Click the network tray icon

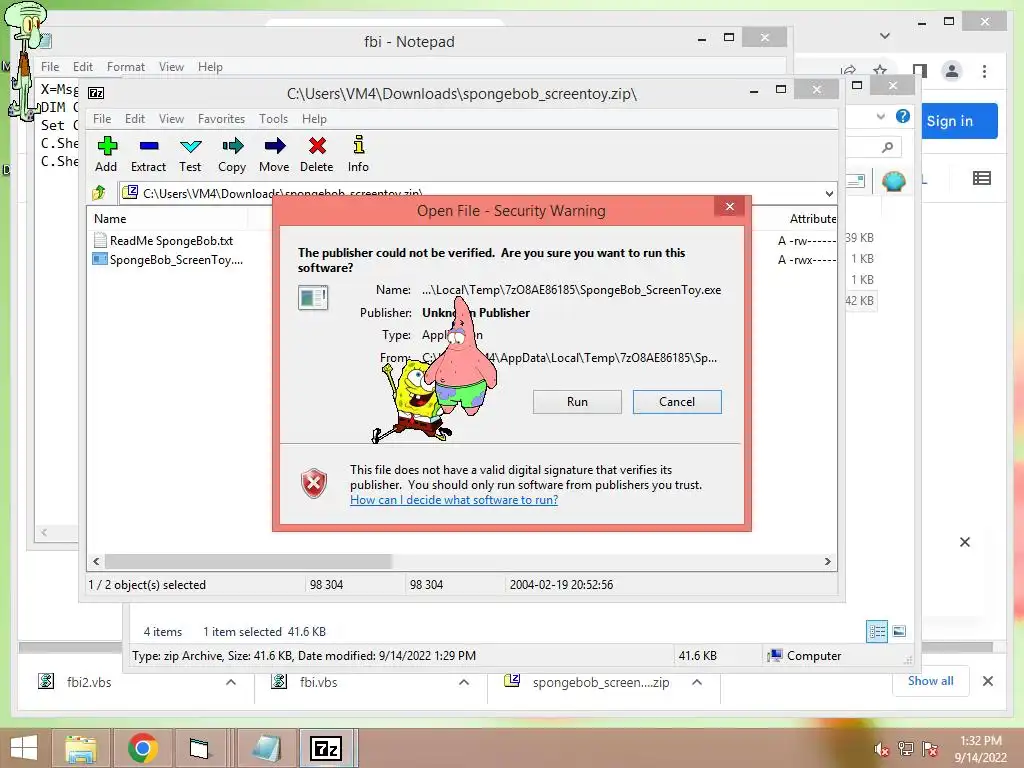click(906, 749)
